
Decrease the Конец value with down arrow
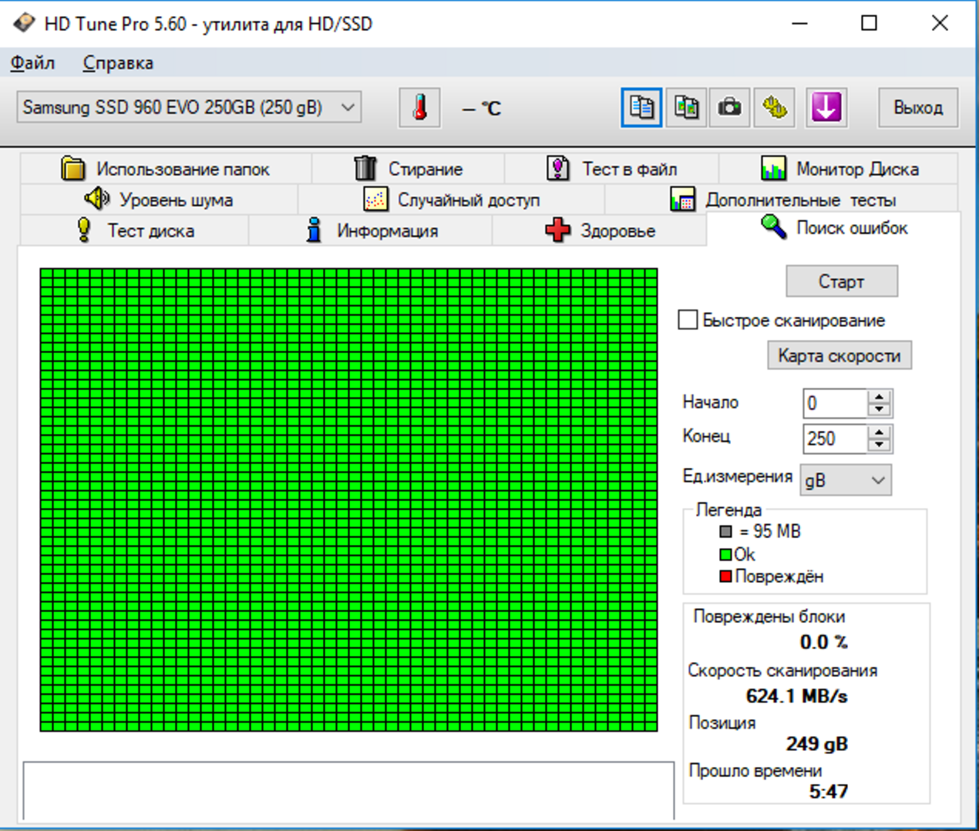point(879,445)
